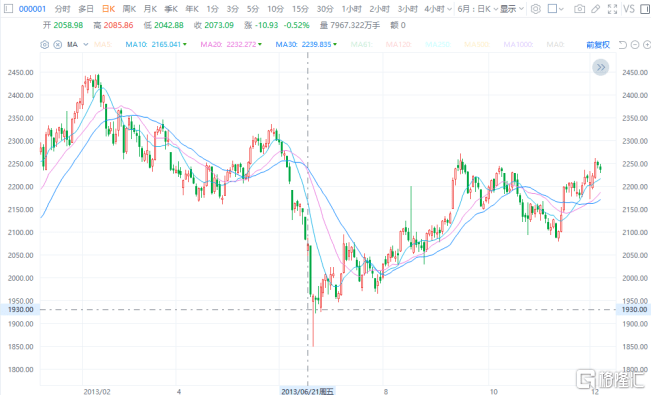Toggle MA5 line visibility
This screenshot has height=396, width=651.
(x=103, y=44)
